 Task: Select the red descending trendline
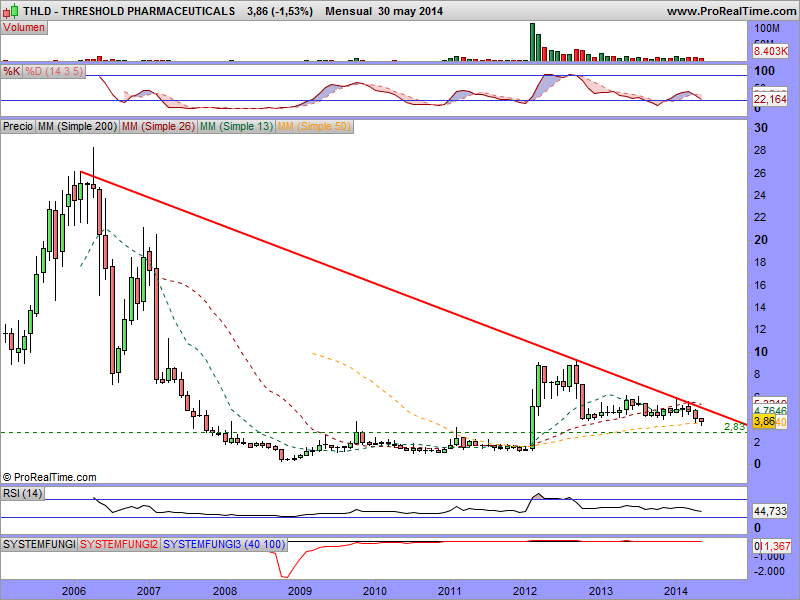(413, 297)
